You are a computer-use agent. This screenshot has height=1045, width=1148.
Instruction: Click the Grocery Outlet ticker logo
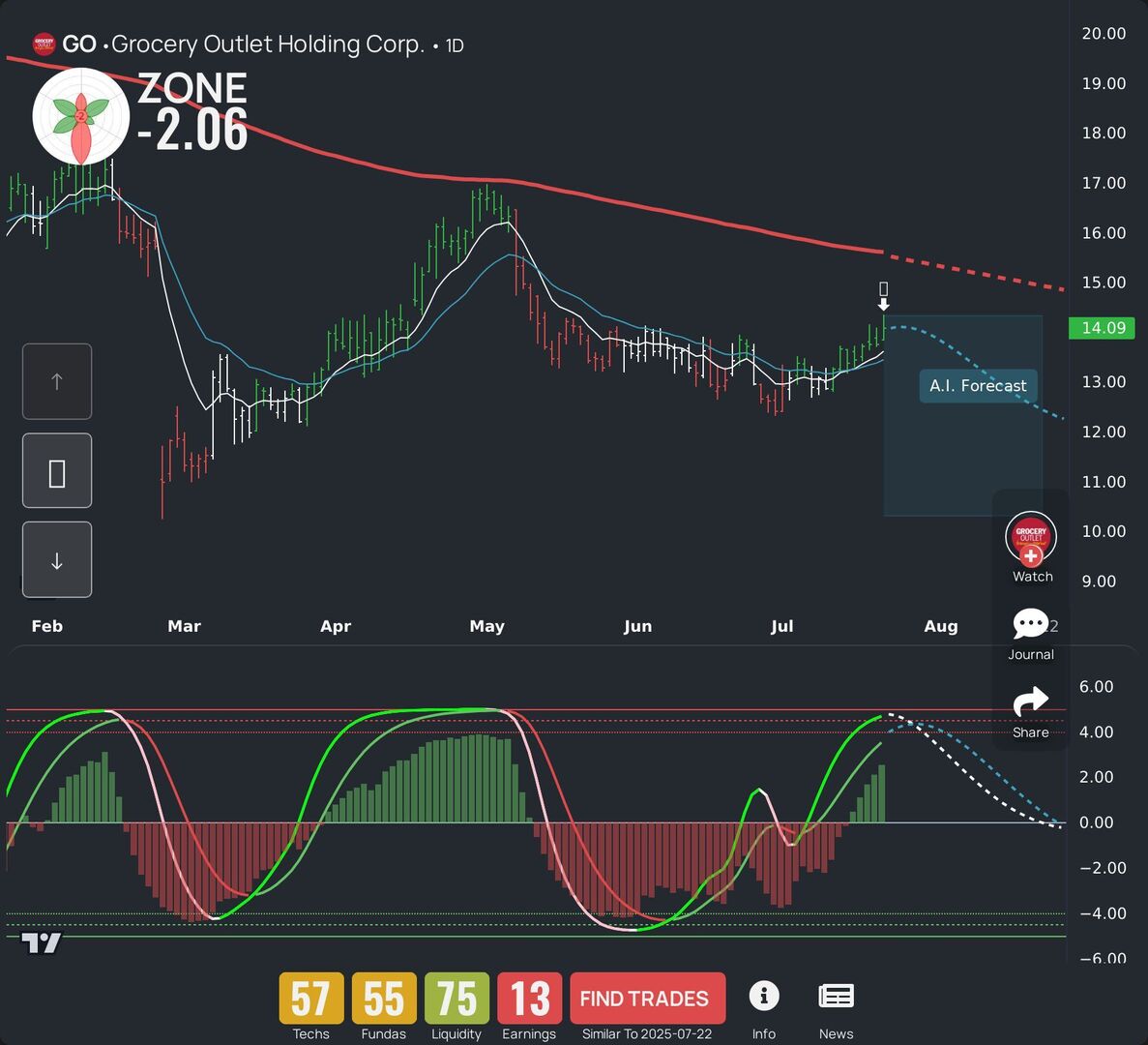(44, 44)
